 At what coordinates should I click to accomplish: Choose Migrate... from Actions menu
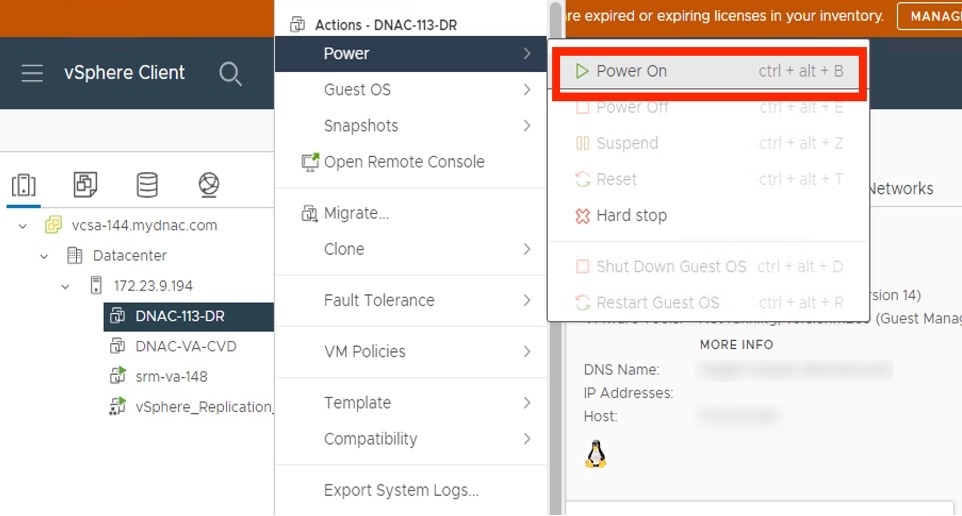[x=410, y=214]
